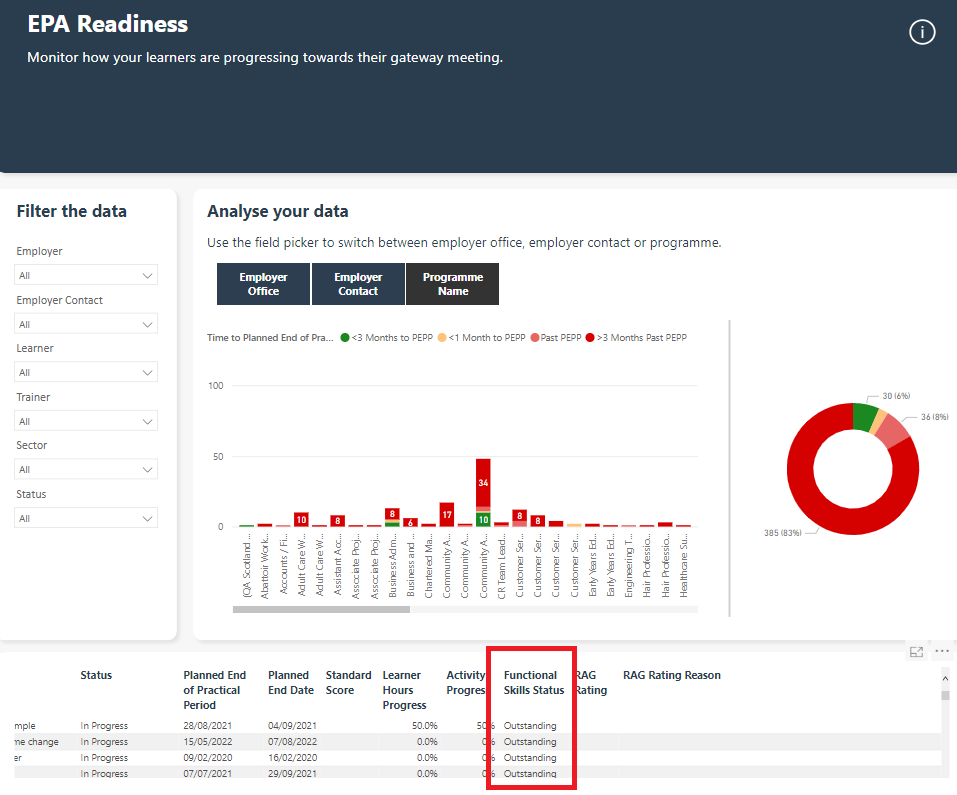
Task: Switch to Employer Contact field
Action: pos(358,284)
